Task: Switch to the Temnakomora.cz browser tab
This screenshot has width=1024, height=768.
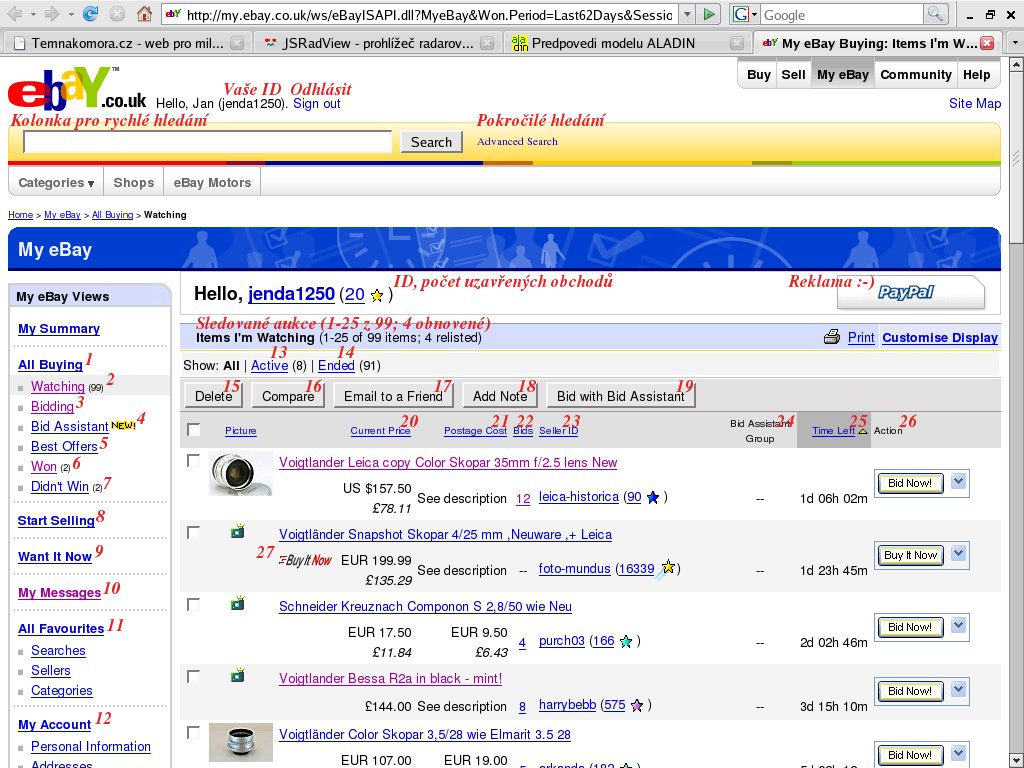Action: (127, 43)
